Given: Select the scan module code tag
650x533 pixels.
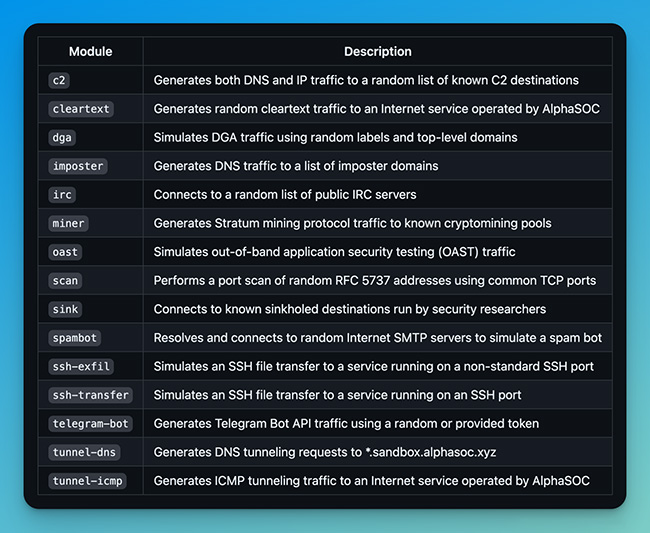Looking at the screenshot, I should point(66,281).
